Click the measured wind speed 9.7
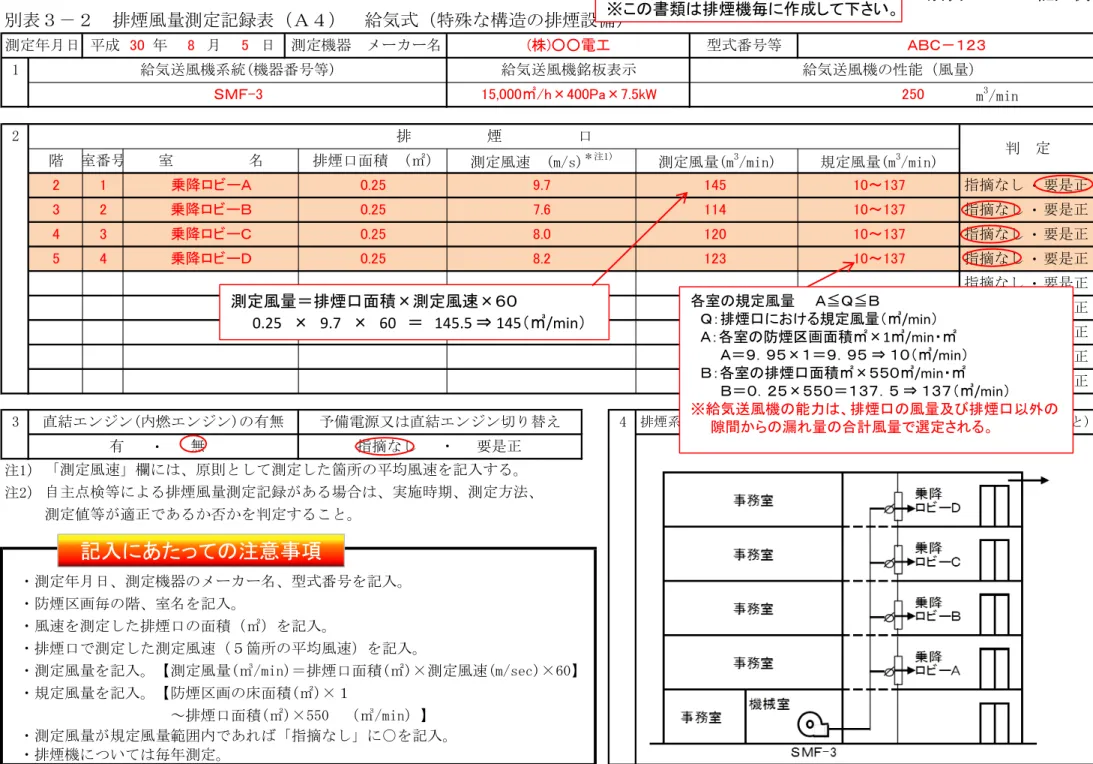 (x=542, y=185)
